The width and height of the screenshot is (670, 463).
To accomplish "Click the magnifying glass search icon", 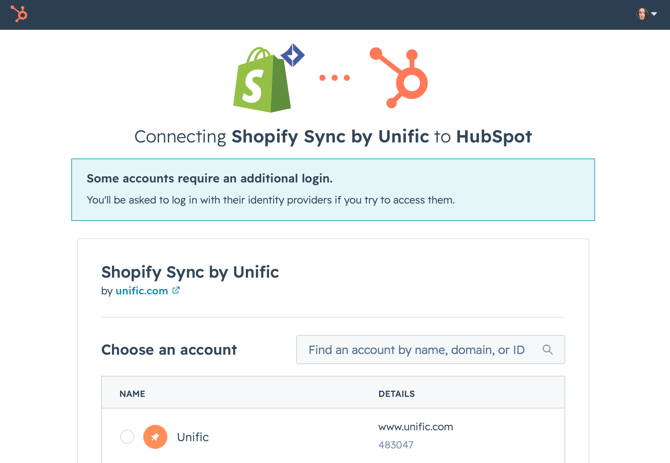I will point(547,350).
